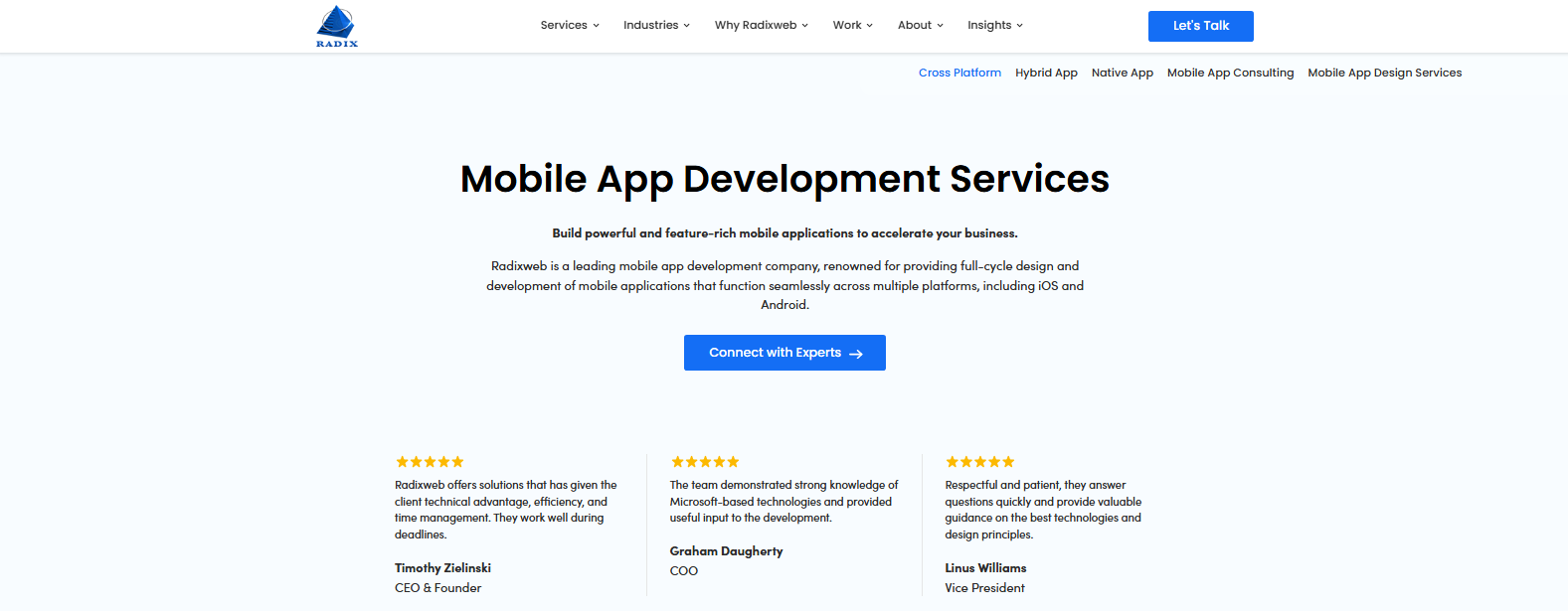Click the Let's Talk button
The height and width of the screenshot is (611, 1568).
(1201, 26)
